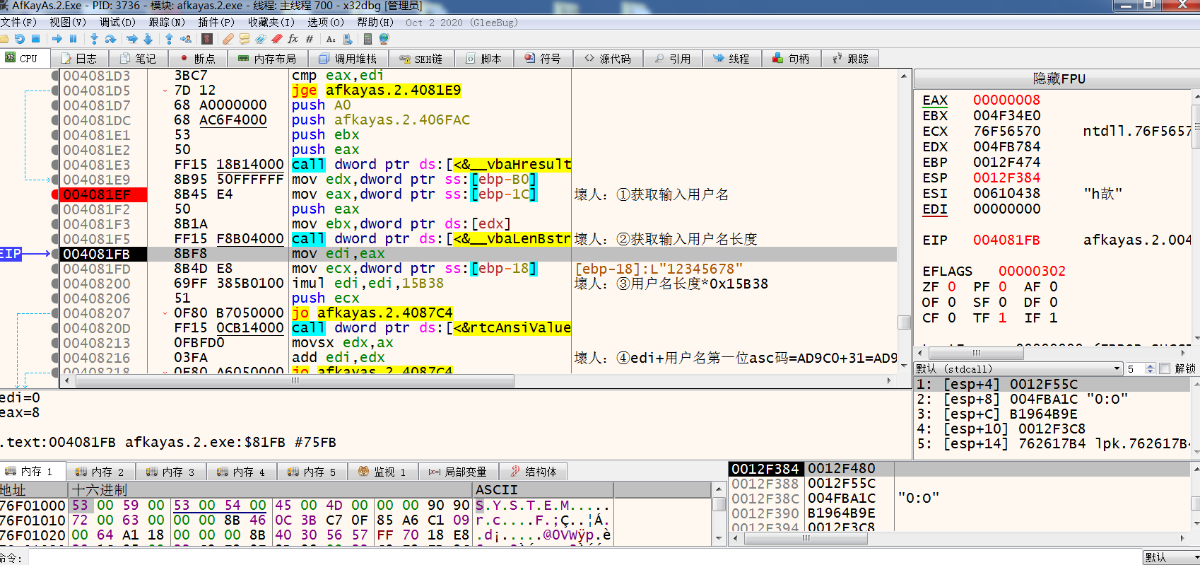Click the Pause execution toolbar icon
The image size is (1200, 565).
click(73, 39)
